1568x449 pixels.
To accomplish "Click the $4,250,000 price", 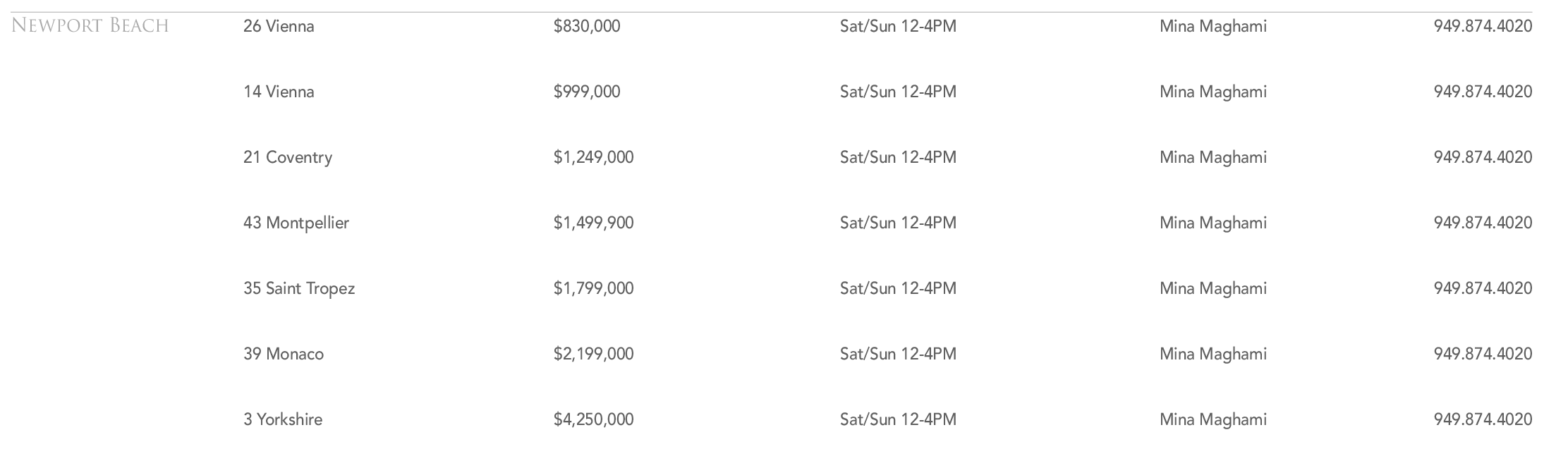I will point(593,420).
